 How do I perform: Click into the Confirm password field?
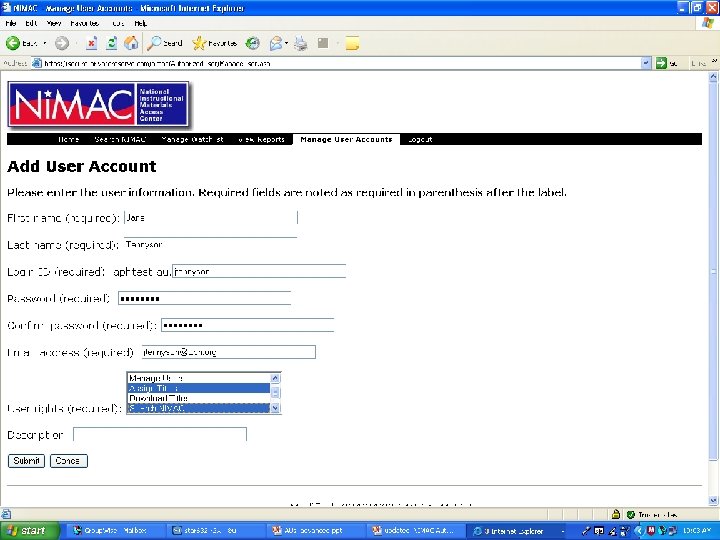click(248, 325)
